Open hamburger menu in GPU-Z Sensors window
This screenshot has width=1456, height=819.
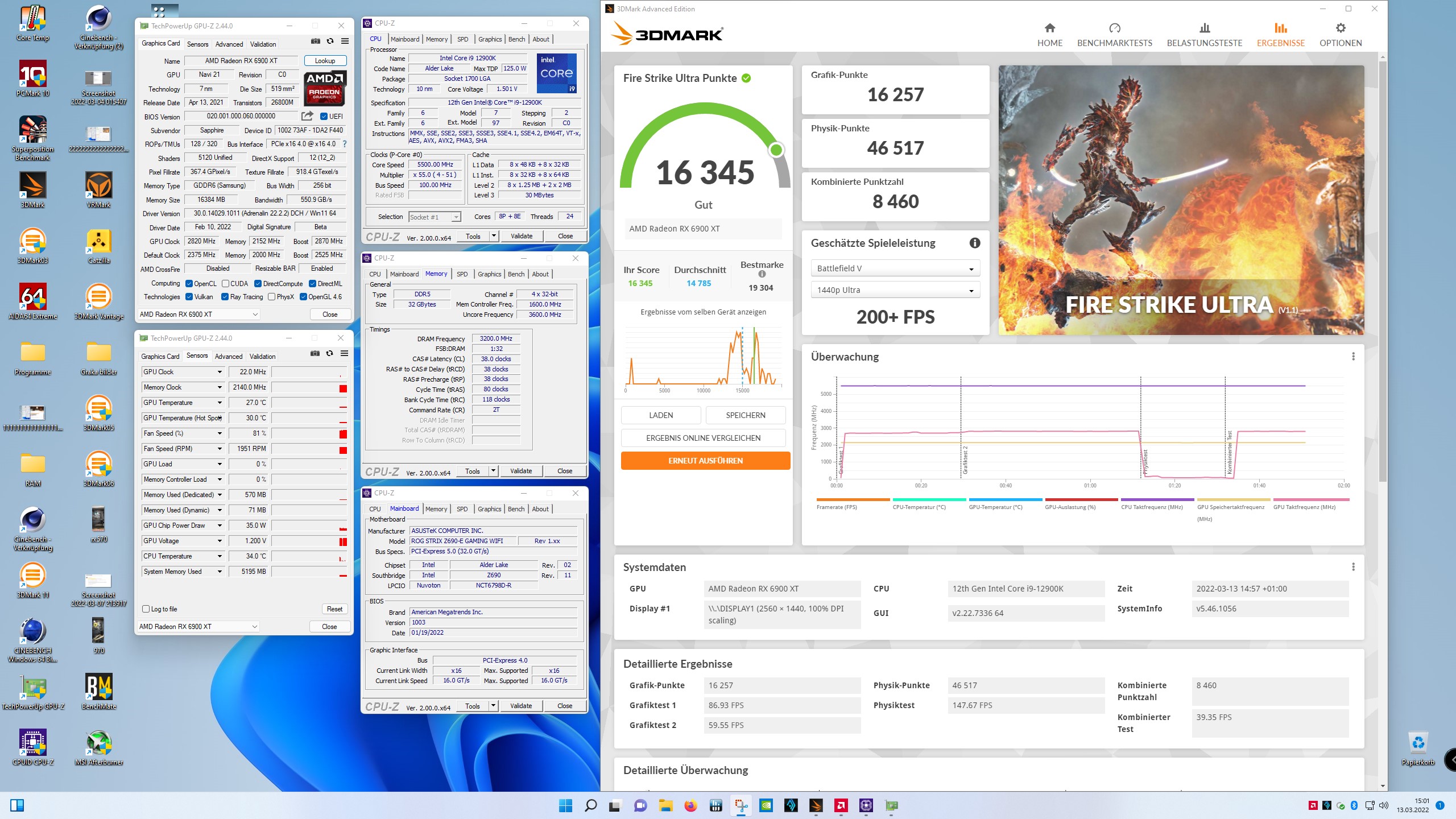(344, 353)
